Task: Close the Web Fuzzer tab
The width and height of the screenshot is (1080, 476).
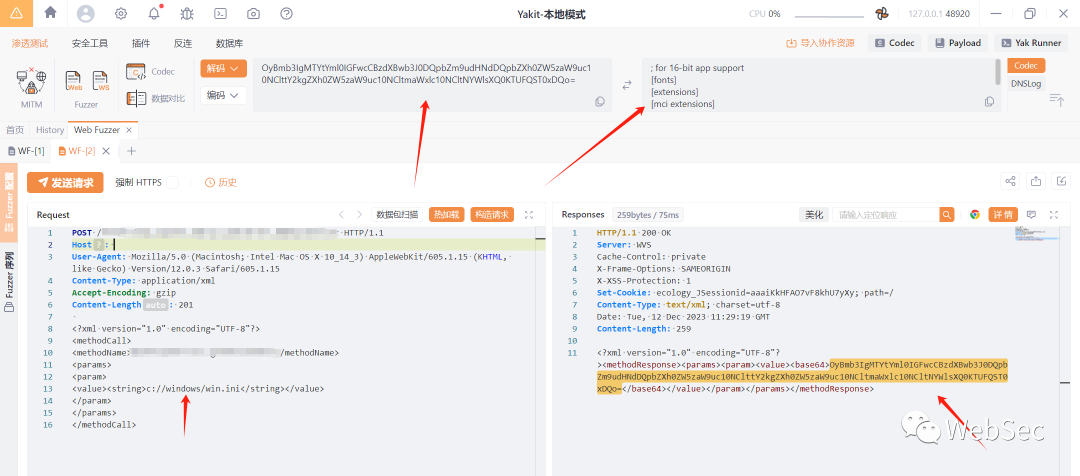Action: 129,130
